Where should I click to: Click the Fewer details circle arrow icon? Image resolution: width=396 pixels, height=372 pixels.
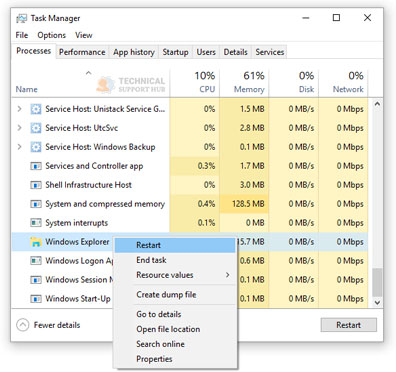coord(23,325)
